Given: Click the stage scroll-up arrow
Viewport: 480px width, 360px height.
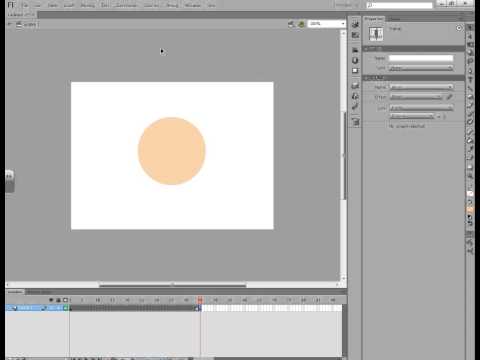Looking at the screenshot, I should (x=343, y=33).
